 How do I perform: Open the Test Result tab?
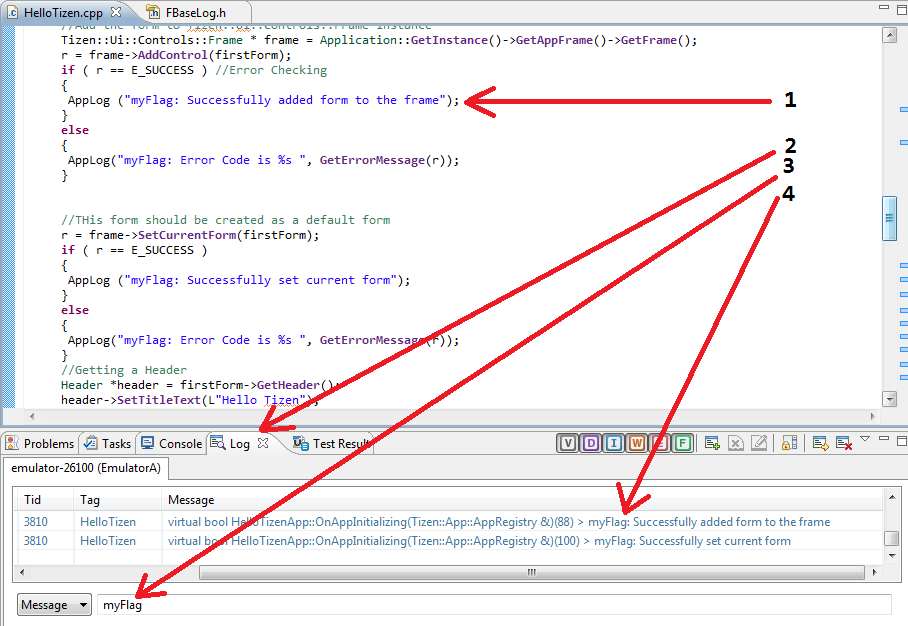[332, 444]
